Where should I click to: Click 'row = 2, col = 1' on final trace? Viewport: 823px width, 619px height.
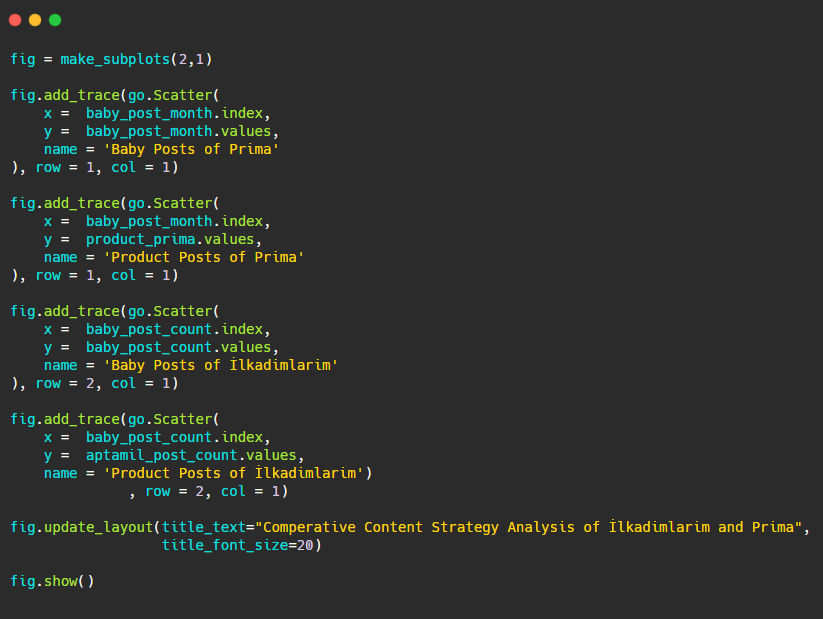(x=213, y=491)
